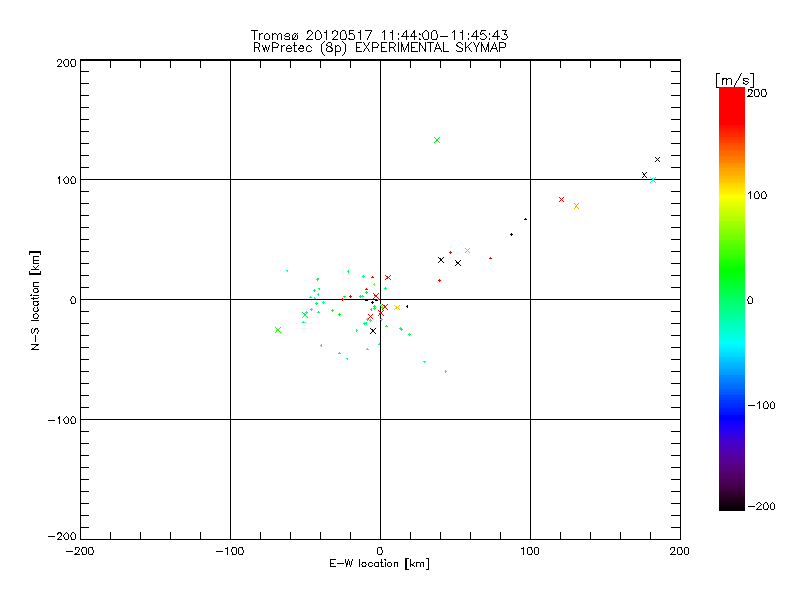Screen dimensions: 800x600
Task: Click the isolated green X marker near top
Action: 437,140
